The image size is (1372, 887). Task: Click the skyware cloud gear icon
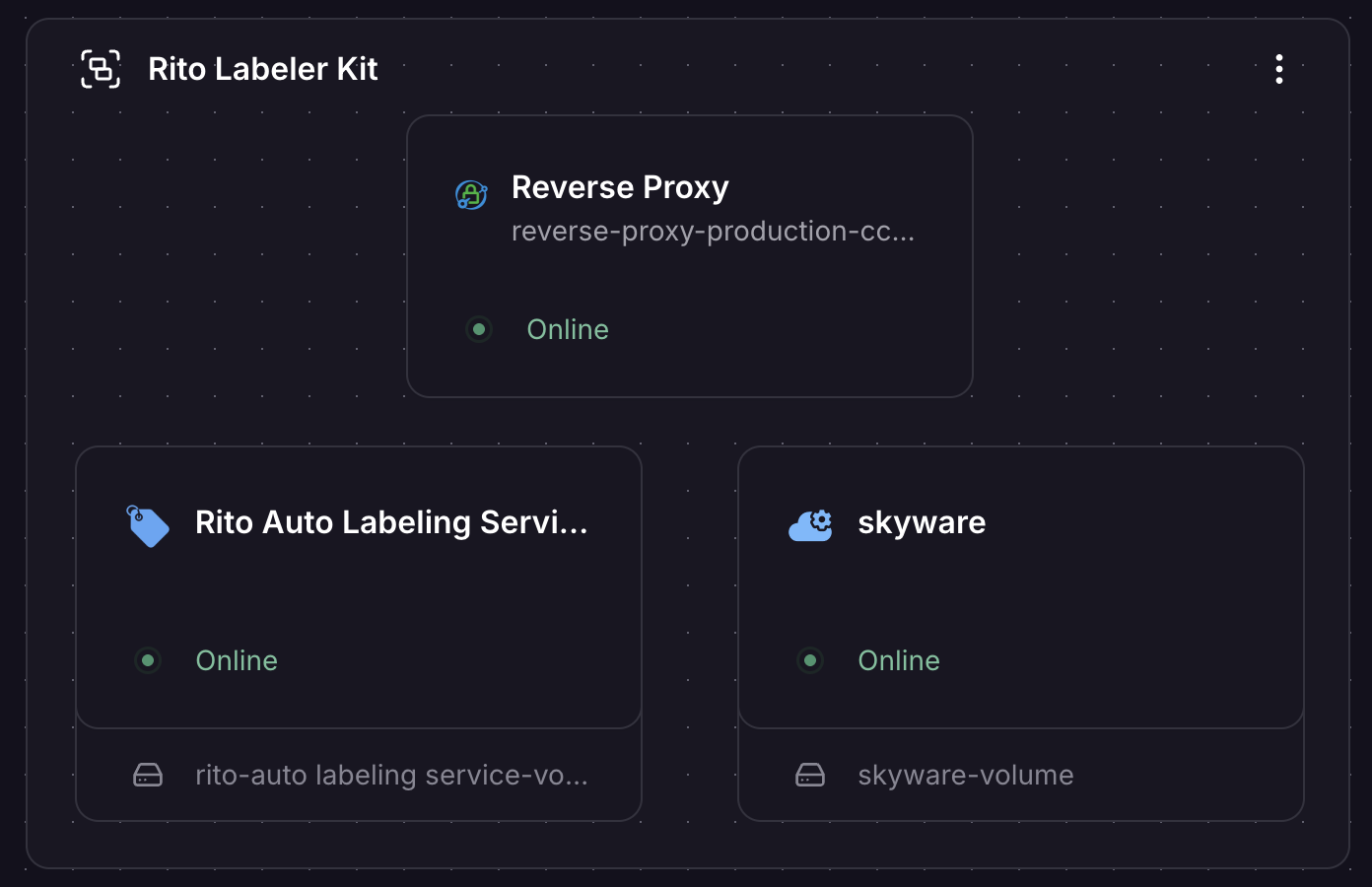[810, 525]
